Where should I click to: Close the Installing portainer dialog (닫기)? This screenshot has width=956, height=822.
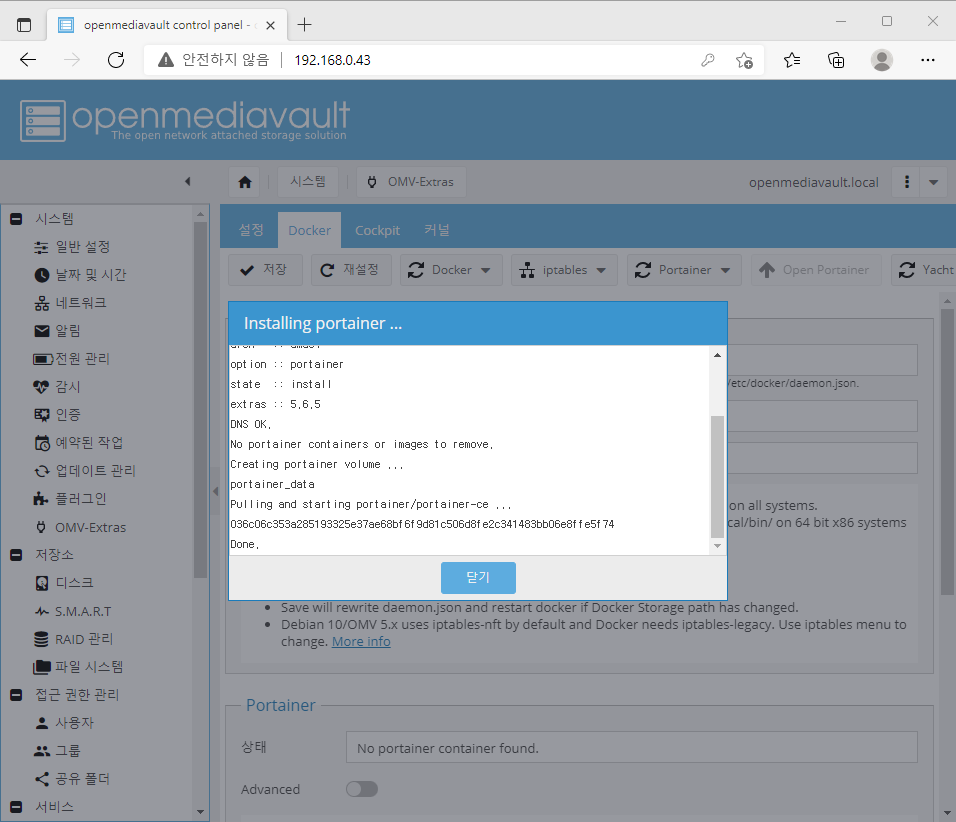tap(478, 577)
